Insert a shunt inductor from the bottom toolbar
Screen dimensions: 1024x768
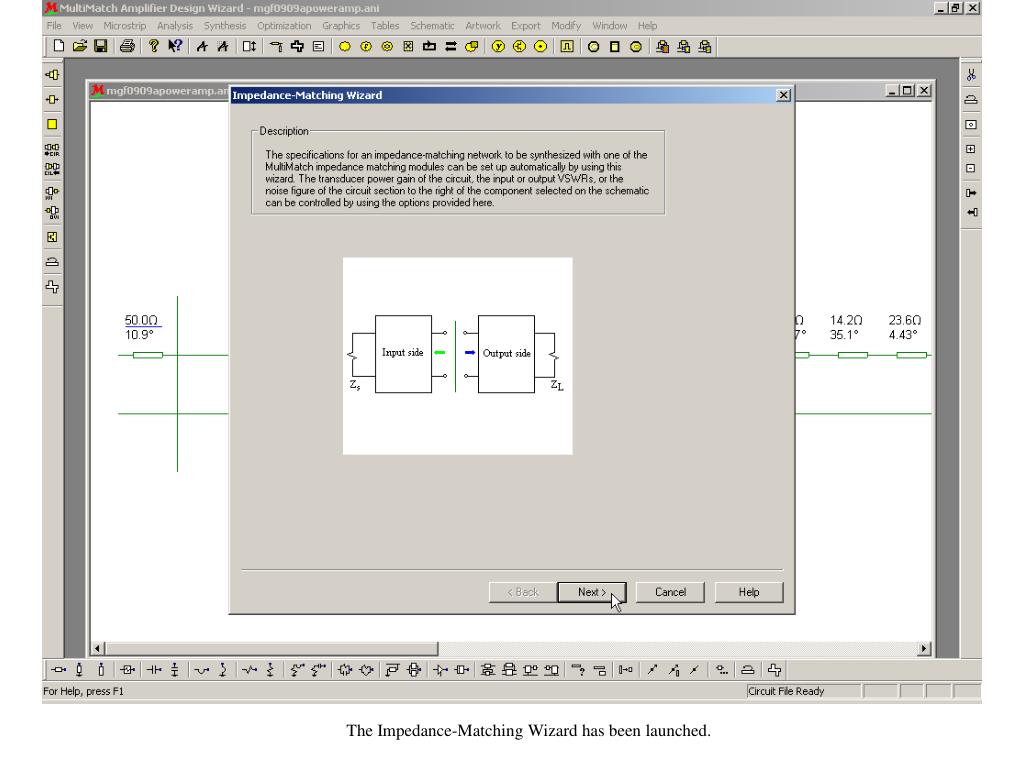coord(223,670)
